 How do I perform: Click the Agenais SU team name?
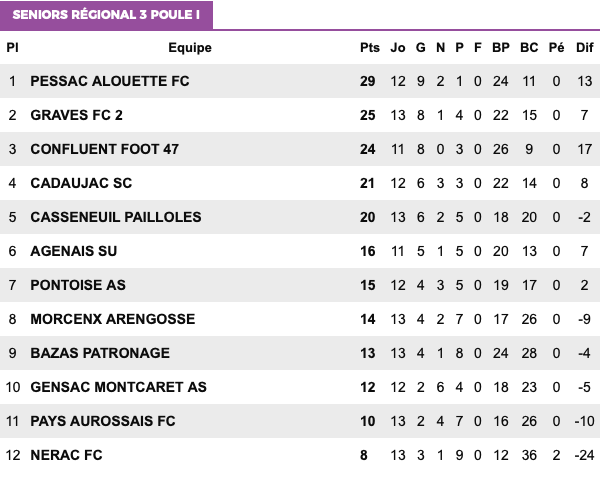tap(76, 251)
